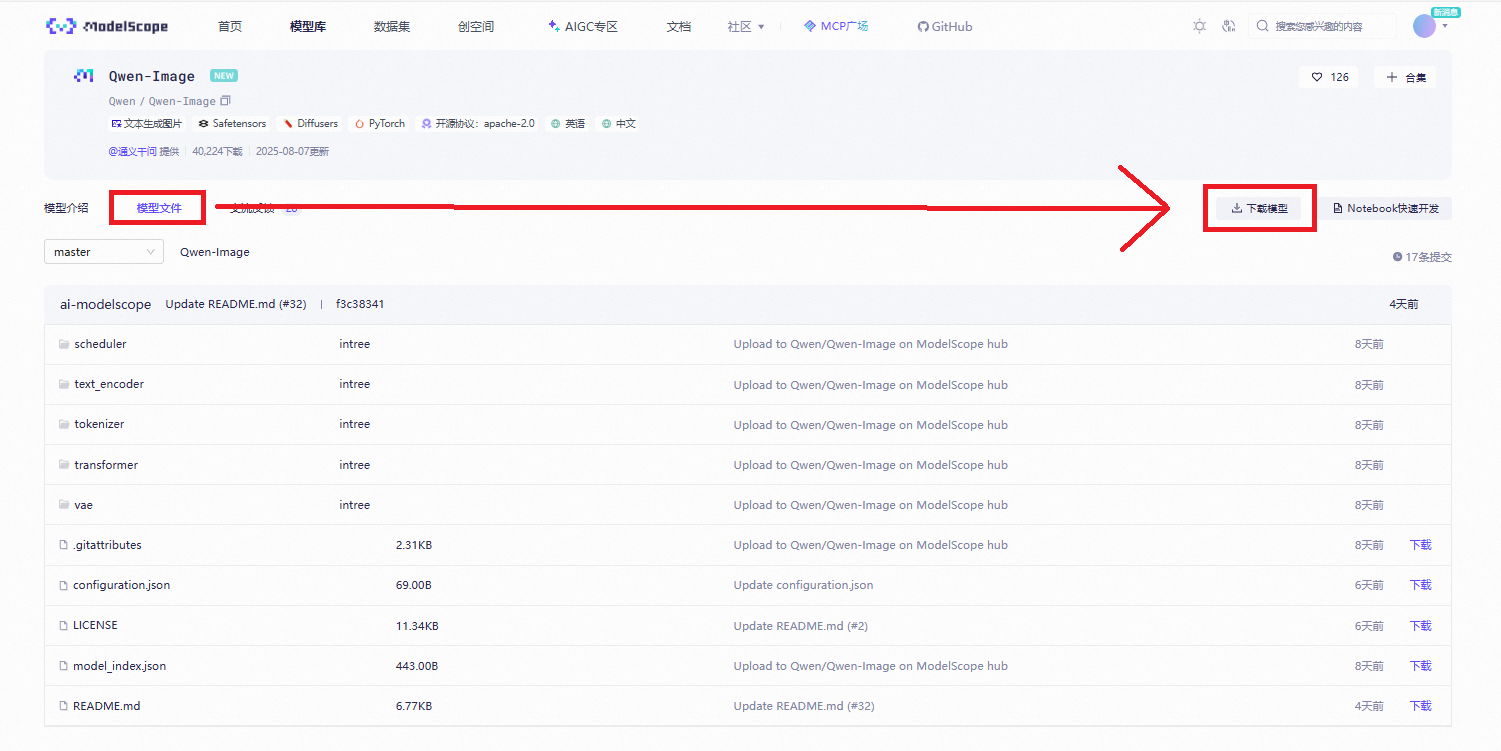View the 17条提交 commit history

(1422, 257)
